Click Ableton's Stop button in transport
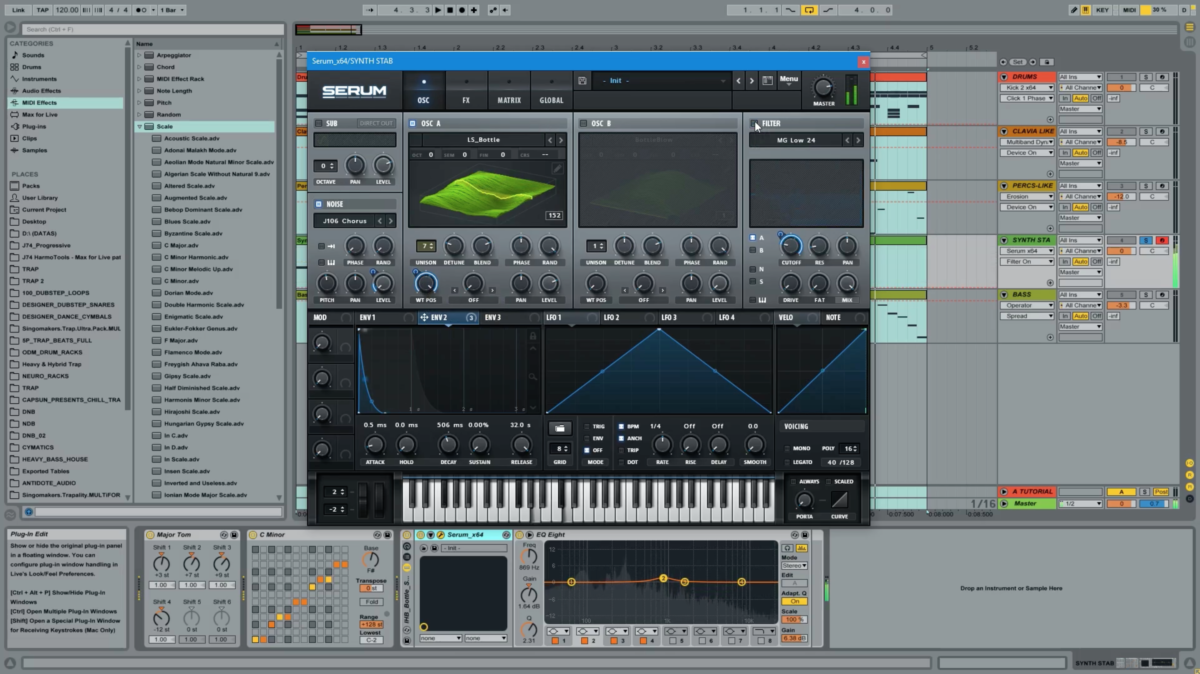Screen dimensions: 1200x674 pyautogui.click(x=450, y=10)
